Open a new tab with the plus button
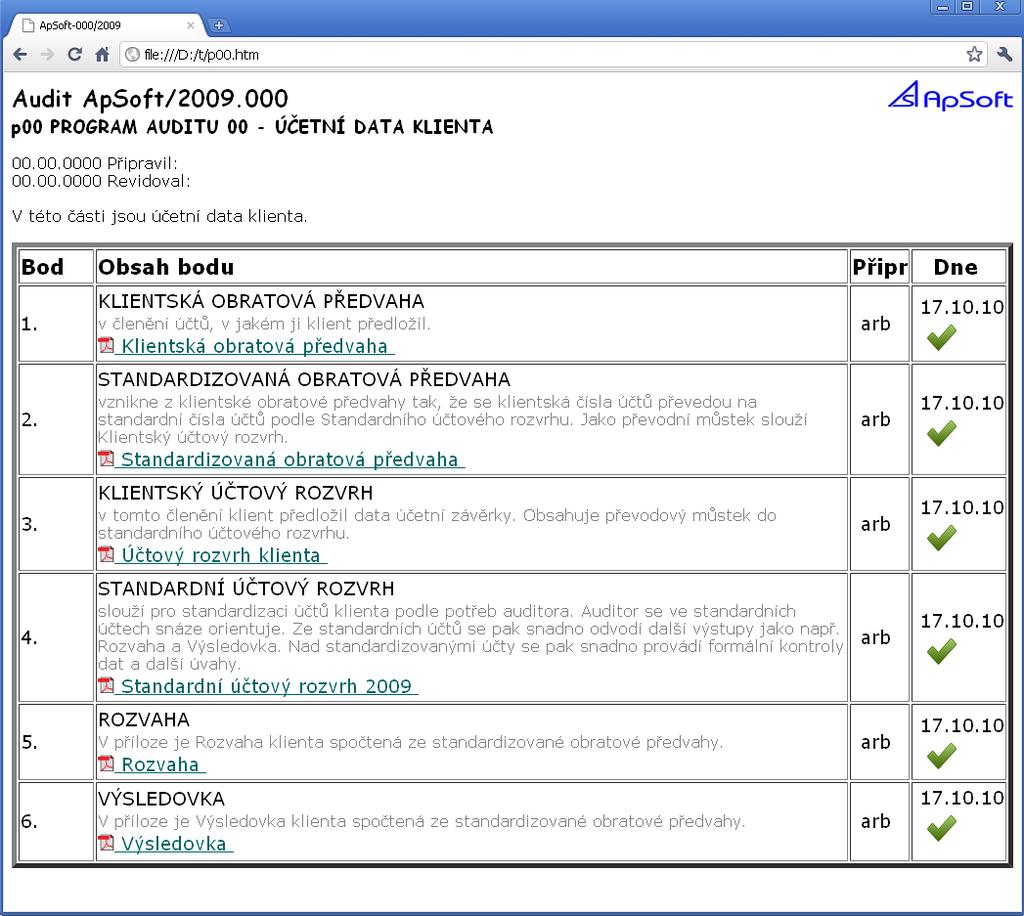Screen dimensions: 1024x916 [219, 25]
